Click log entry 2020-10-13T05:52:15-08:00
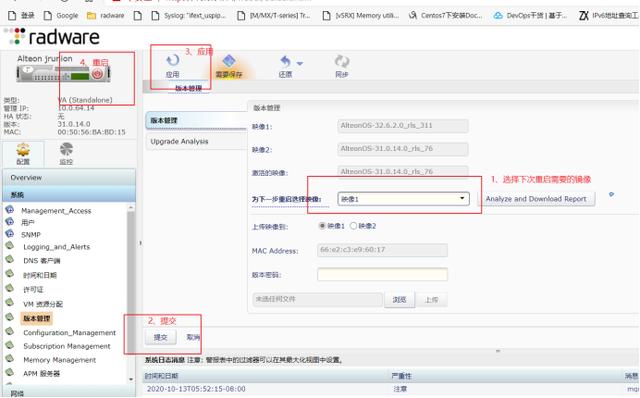 coord(196,389)
